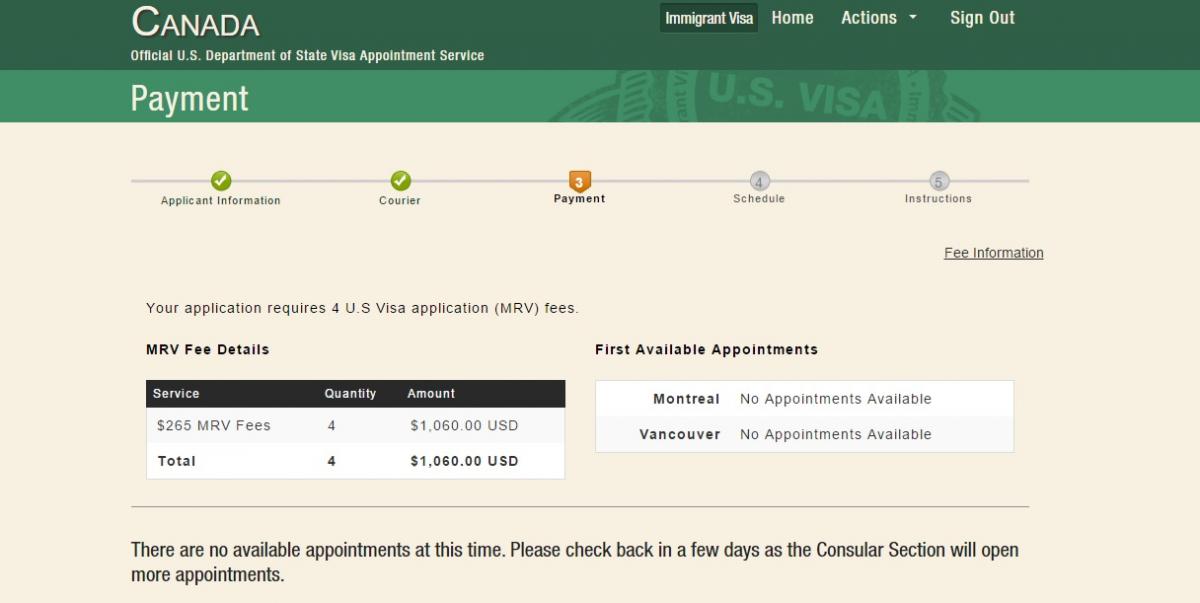Click the Vancouver appointment row
Image resolution: width=1200 pixels, height=603 pixels.
[x=804, y=435]
